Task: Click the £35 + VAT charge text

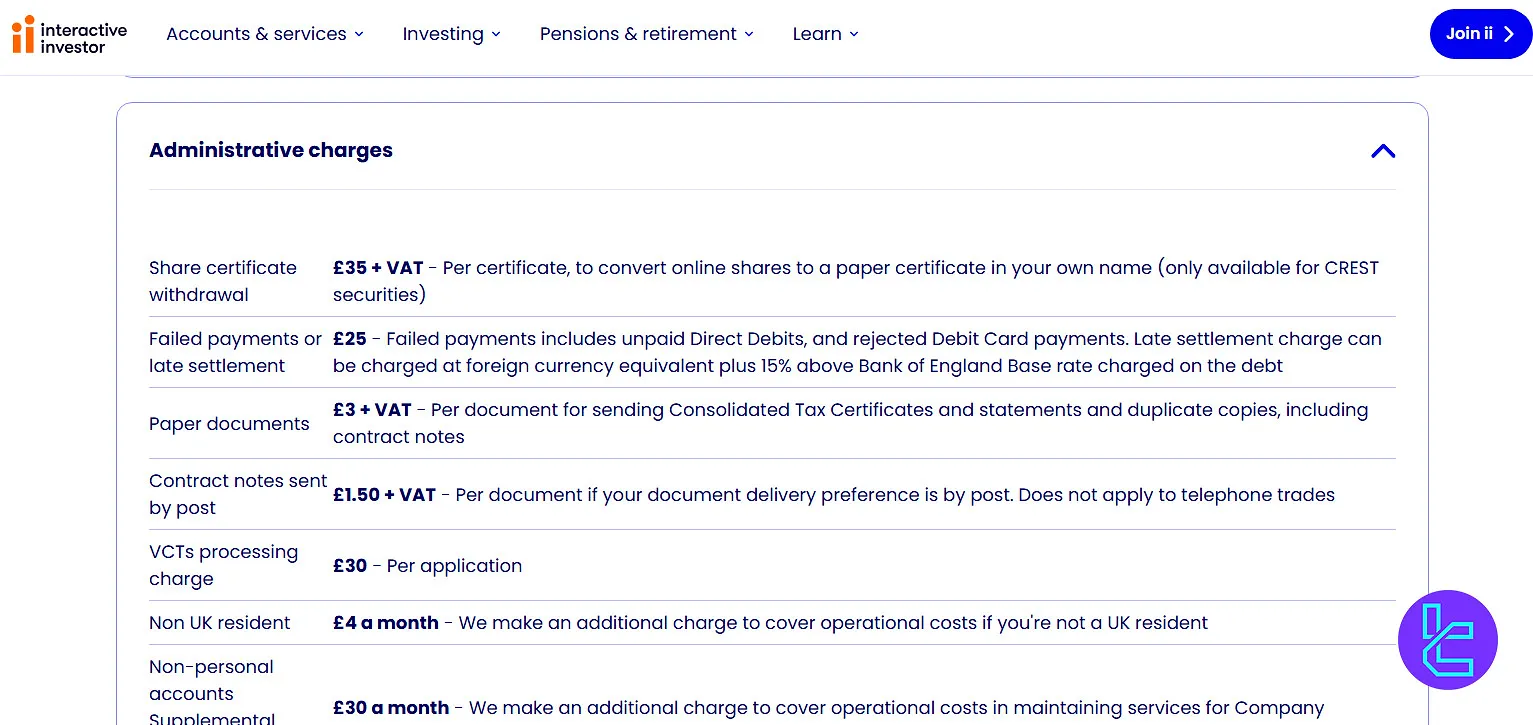Action: 378,267
